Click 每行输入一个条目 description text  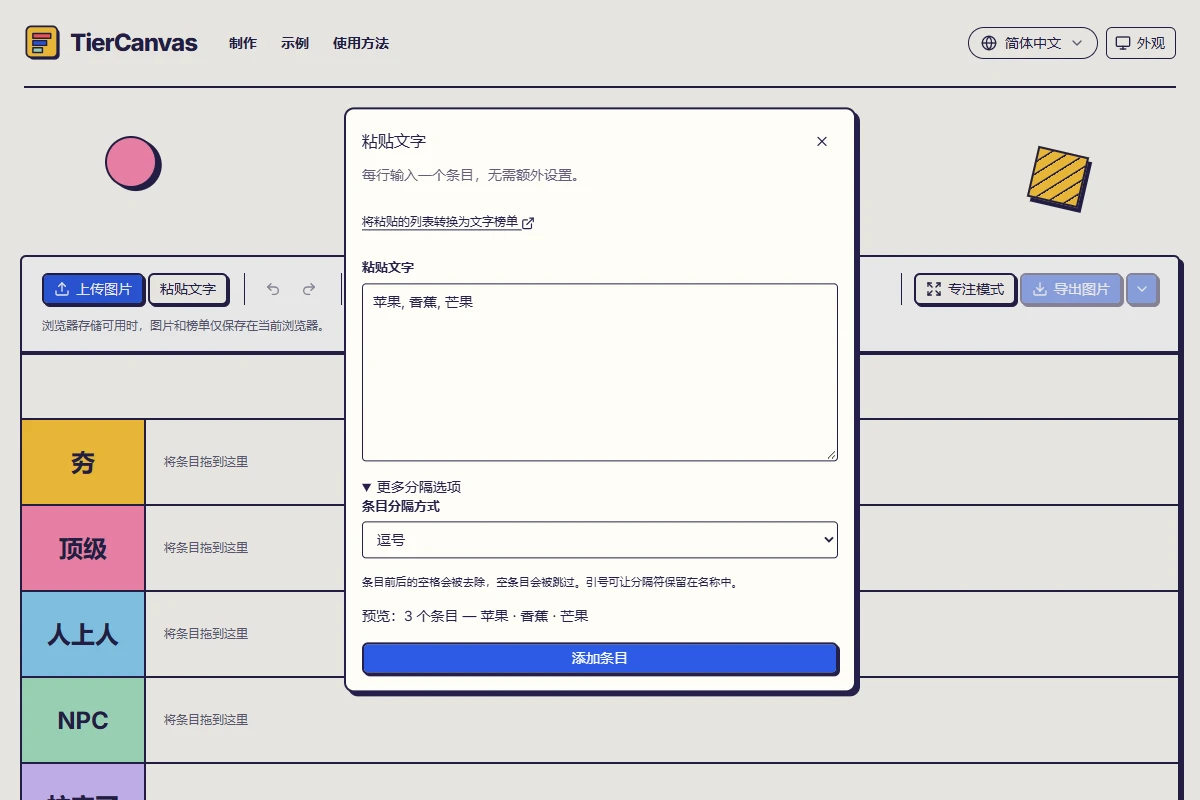470,175
